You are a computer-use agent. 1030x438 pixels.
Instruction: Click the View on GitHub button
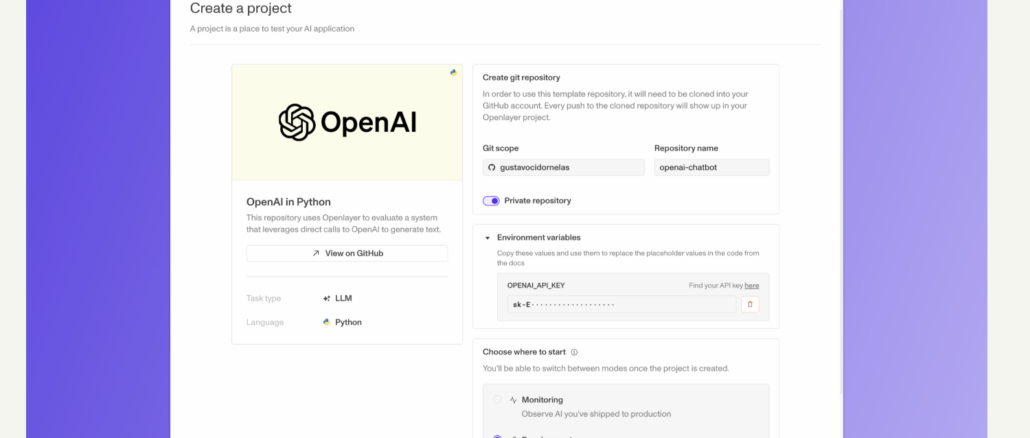tap(347, 254)
